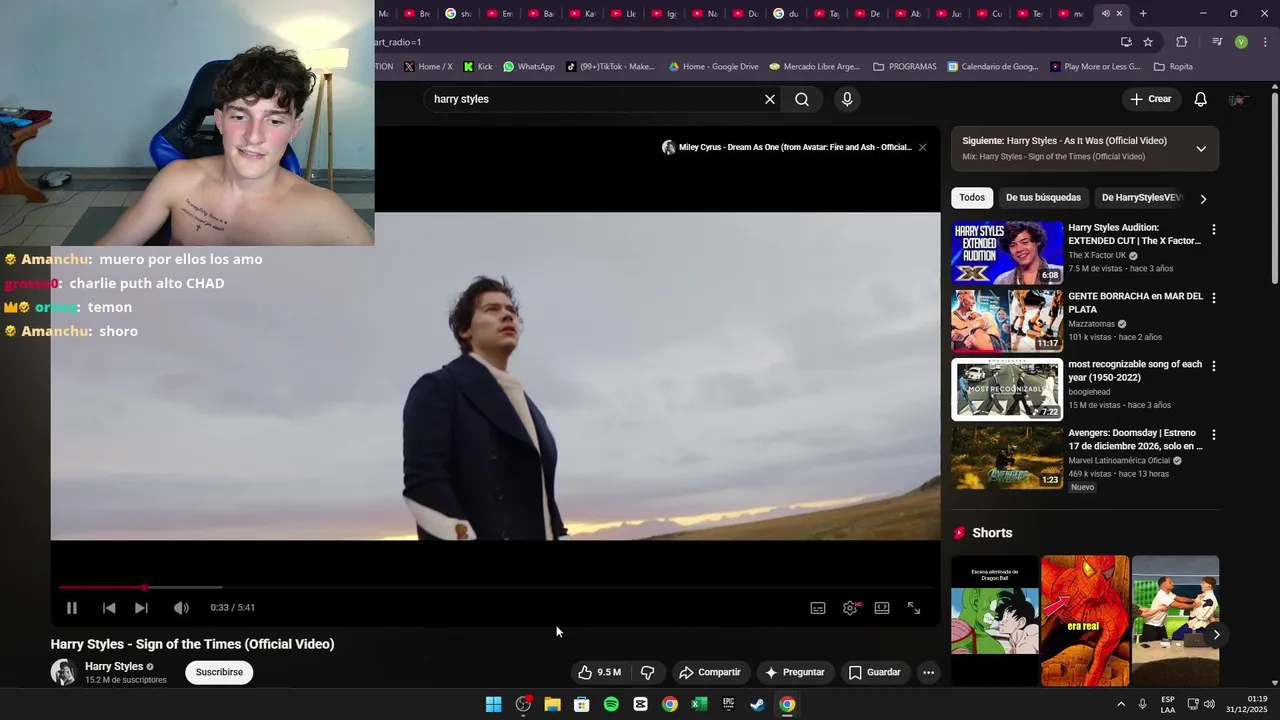Open the 'era real' Spider-Man short
The image size is (1280, 720).
coord(1085,621)
